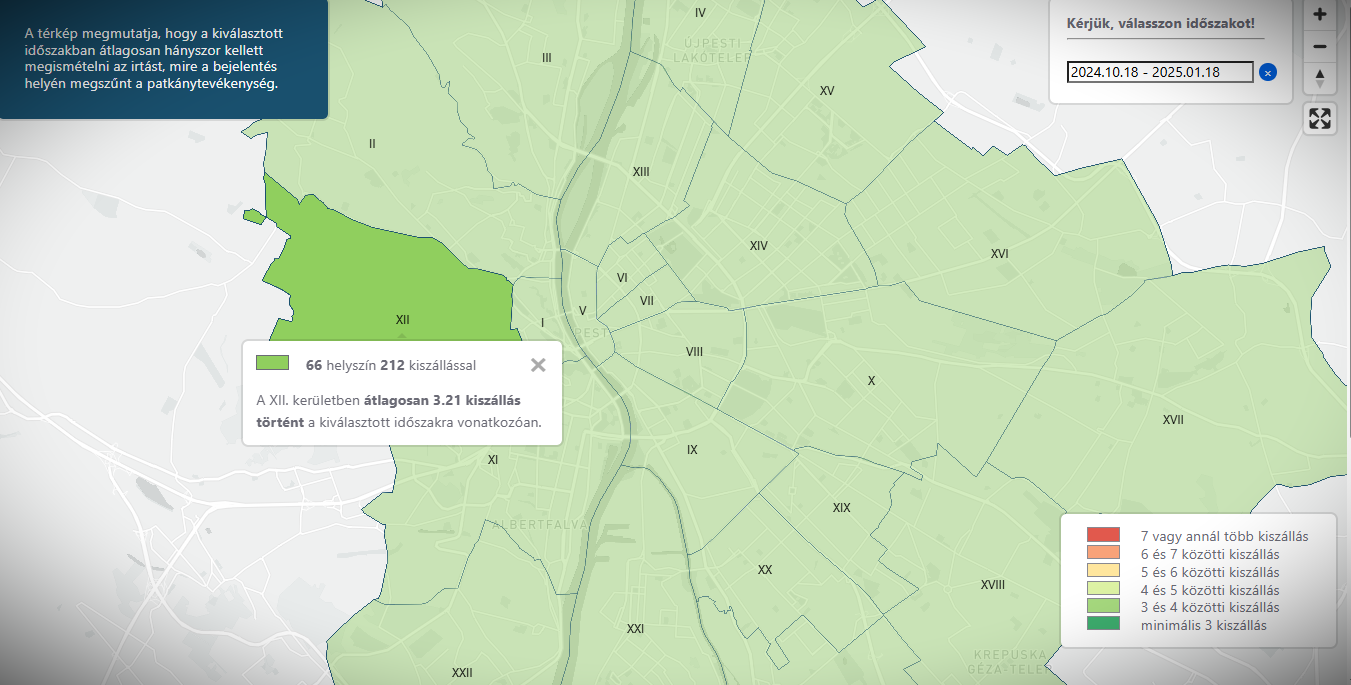The image size is (1351, 685).
Task: Select district XX on the map
Action: [x=765, y=570]
